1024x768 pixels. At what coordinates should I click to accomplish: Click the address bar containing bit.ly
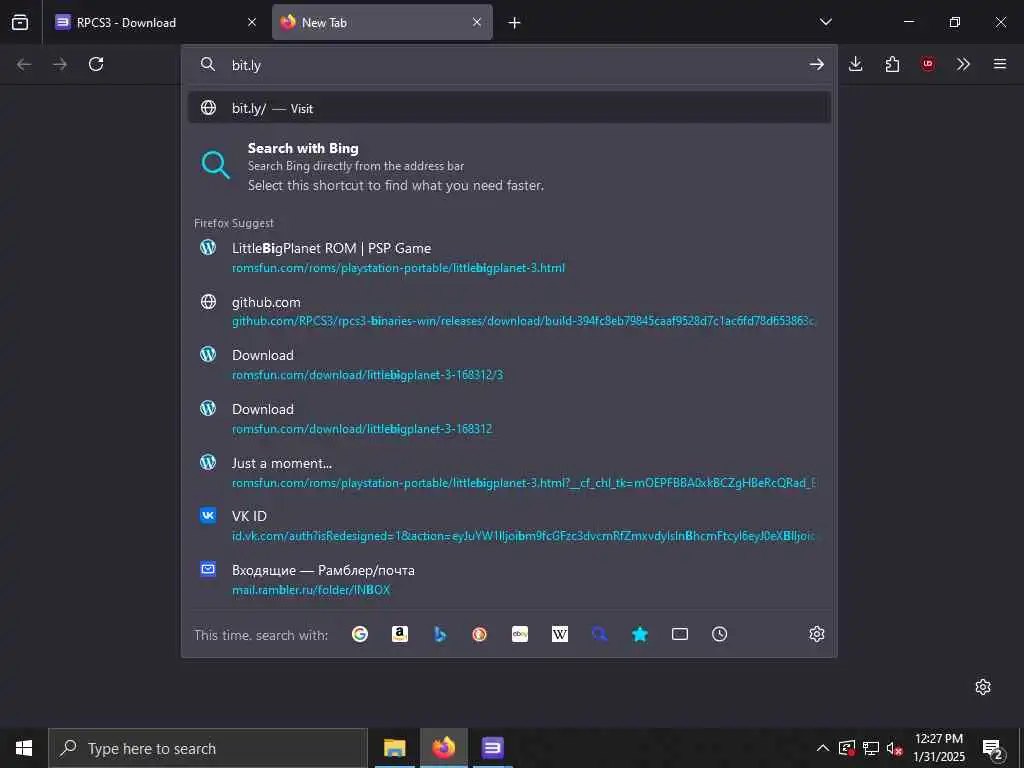tap(509, 65)
